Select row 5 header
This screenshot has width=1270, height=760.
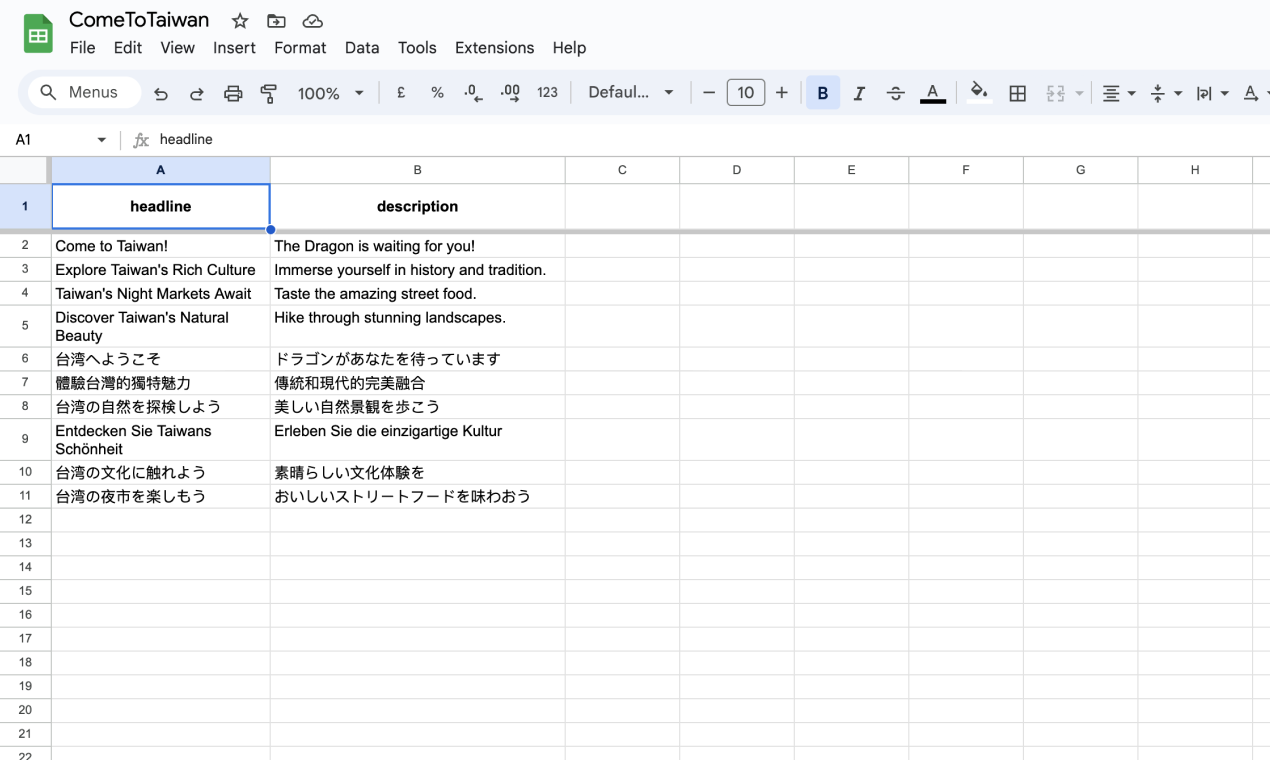pyautogui.click(x=25, y=326)
